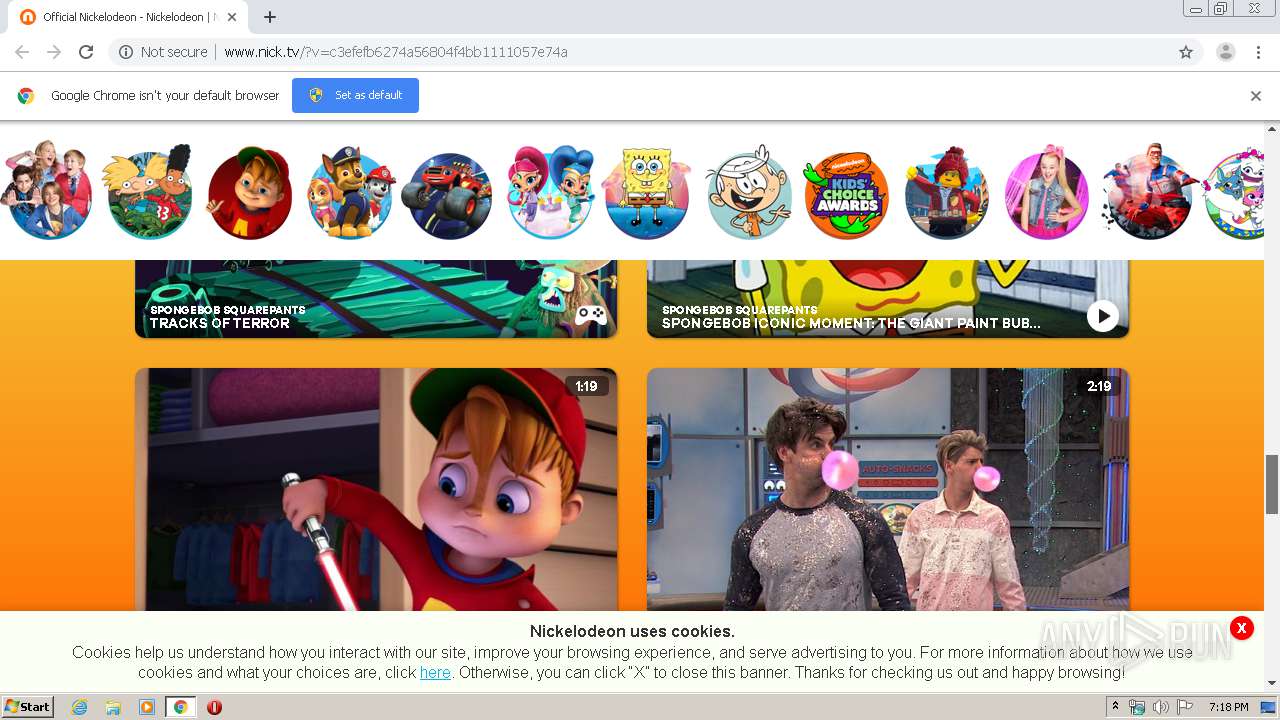
Task: Click the scrollbar up arrow
Action: point(1272,129)
